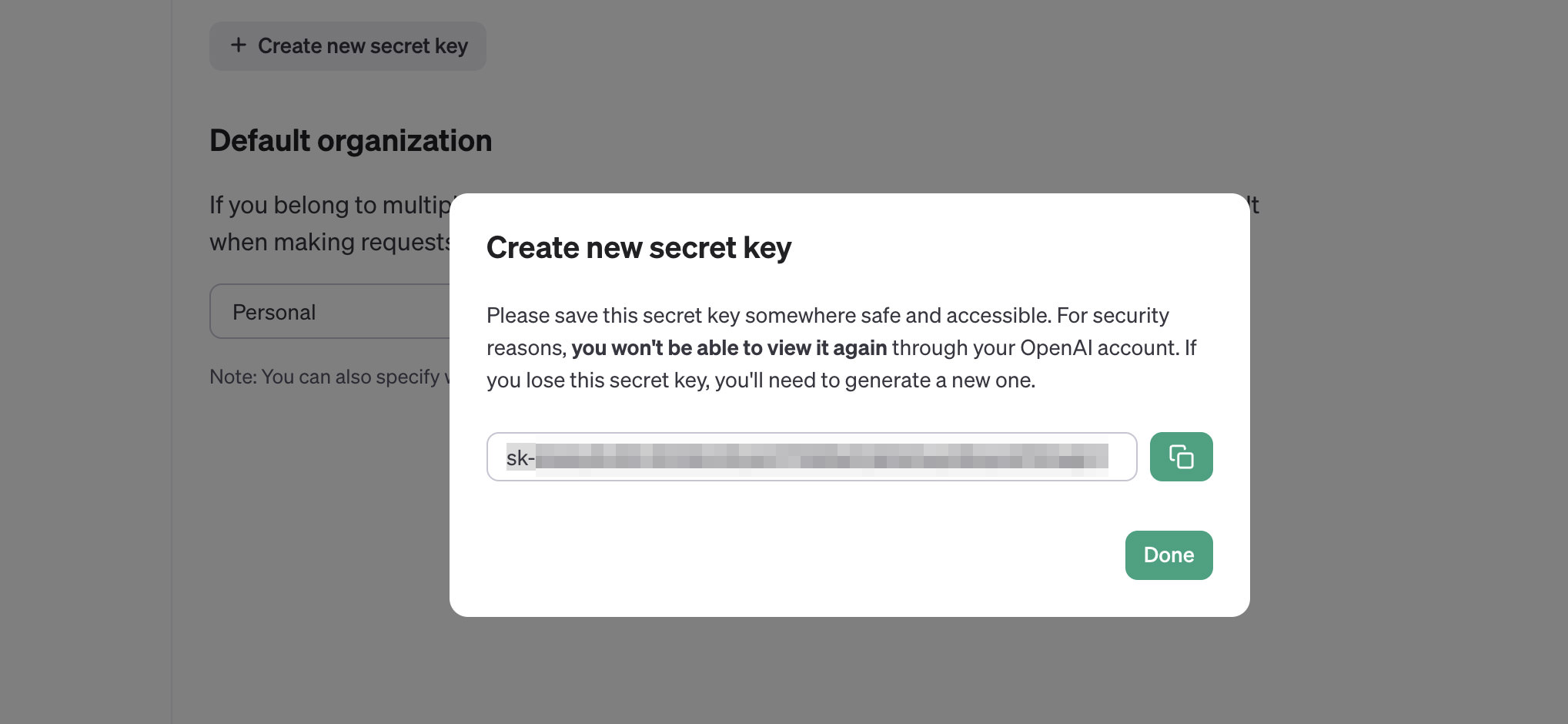This screenshot has width=1568, height=724.
Task: Click the sk- prefix in the key field
Action: click(x=520, y=458)
